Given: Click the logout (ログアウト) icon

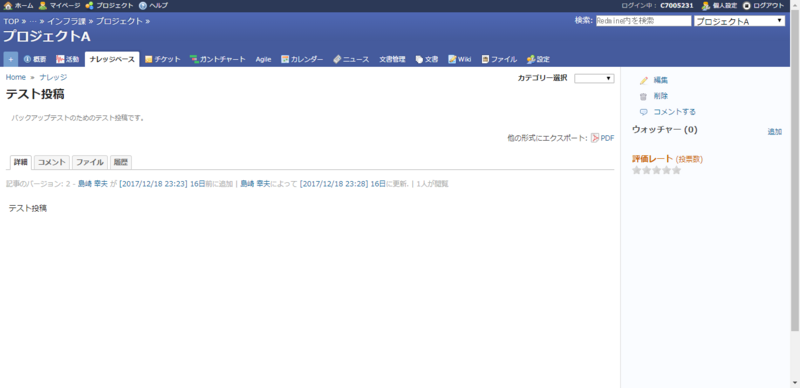Looking at the screenshot, I should 747,6.
